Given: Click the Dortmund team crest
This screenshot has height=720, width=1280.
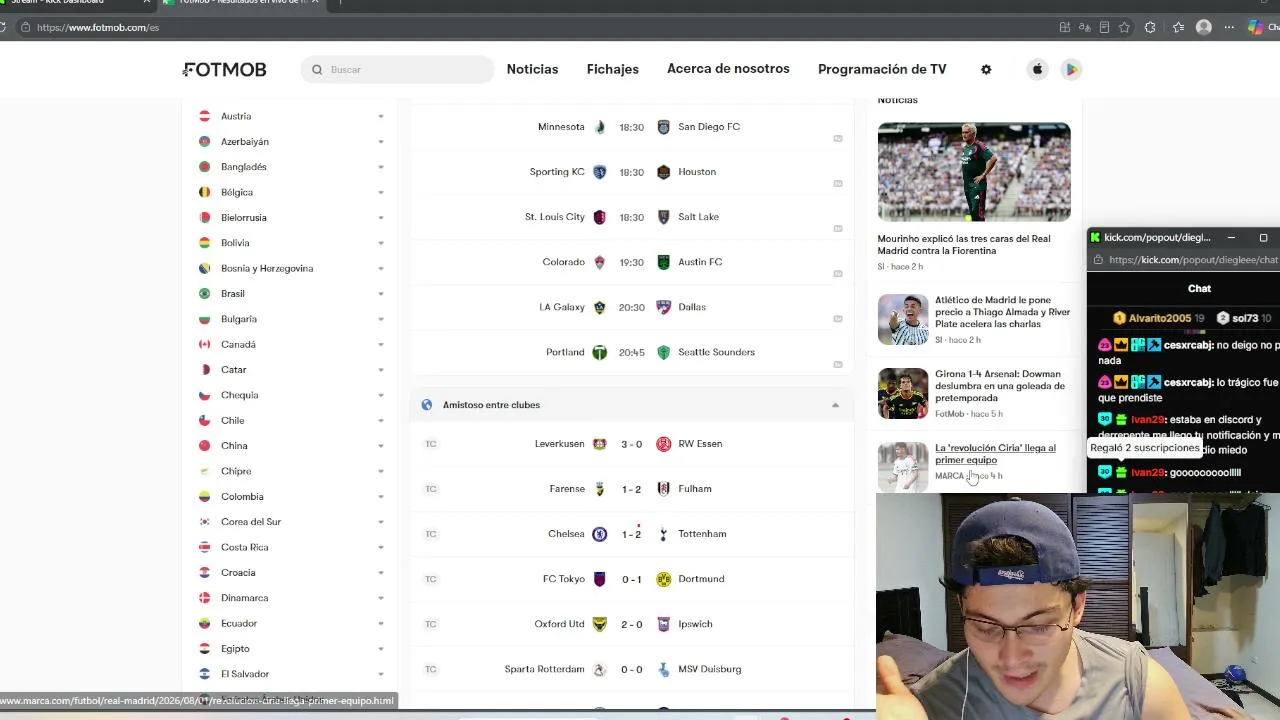Looking at the screenshot, I should 663,579.
